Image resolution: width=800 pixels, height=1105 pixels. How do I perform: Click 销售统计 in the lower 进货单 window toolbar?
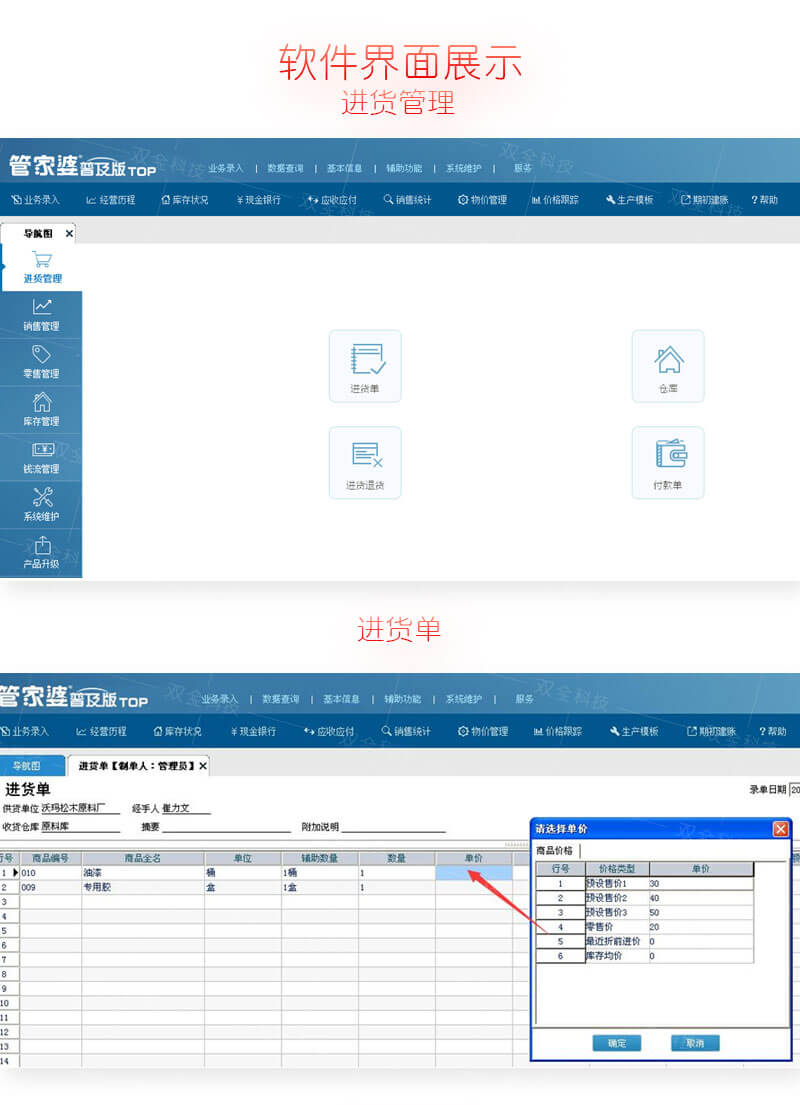click(x=406, y=731)
